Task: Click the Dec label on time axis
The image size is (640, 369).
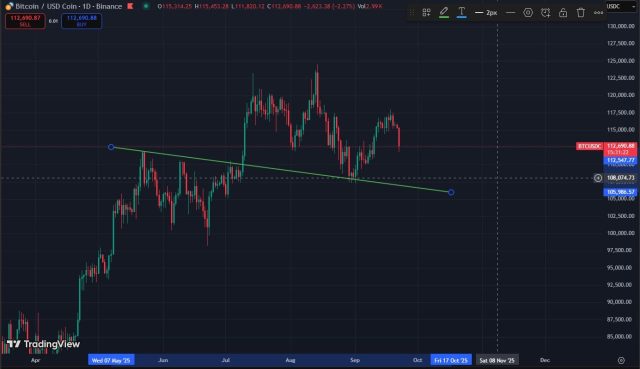Action: (545, 360)
